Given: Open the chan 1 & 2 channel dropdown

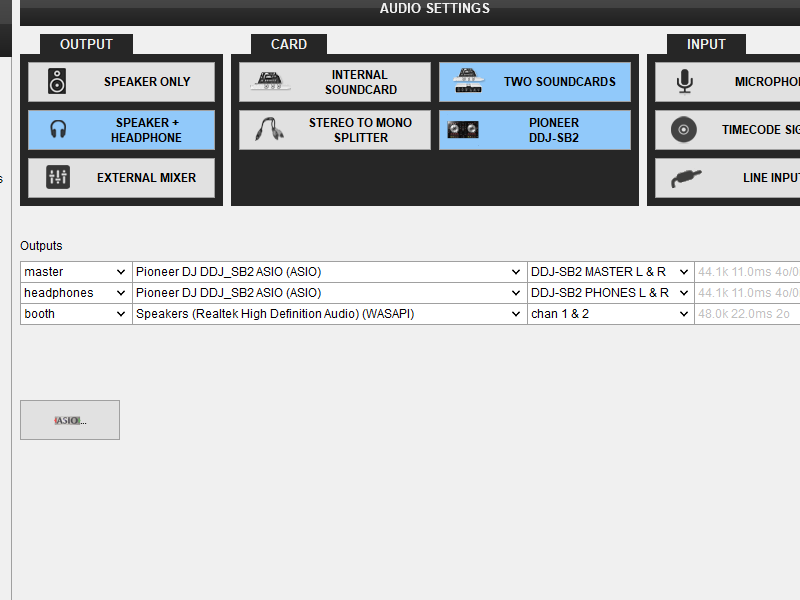Looking at the screenshot, I should (x=611, y=314).
